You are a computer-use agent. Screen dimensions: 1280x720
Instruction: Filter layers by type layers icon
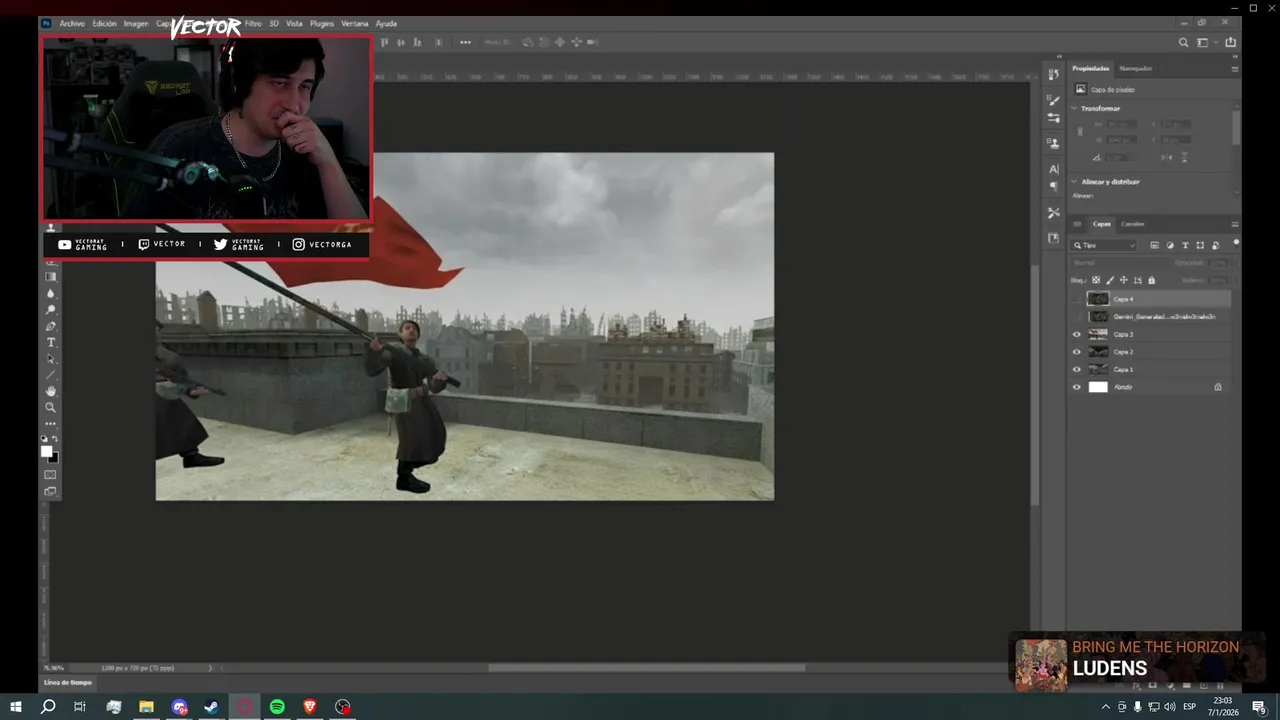(x=1185, y=245)
